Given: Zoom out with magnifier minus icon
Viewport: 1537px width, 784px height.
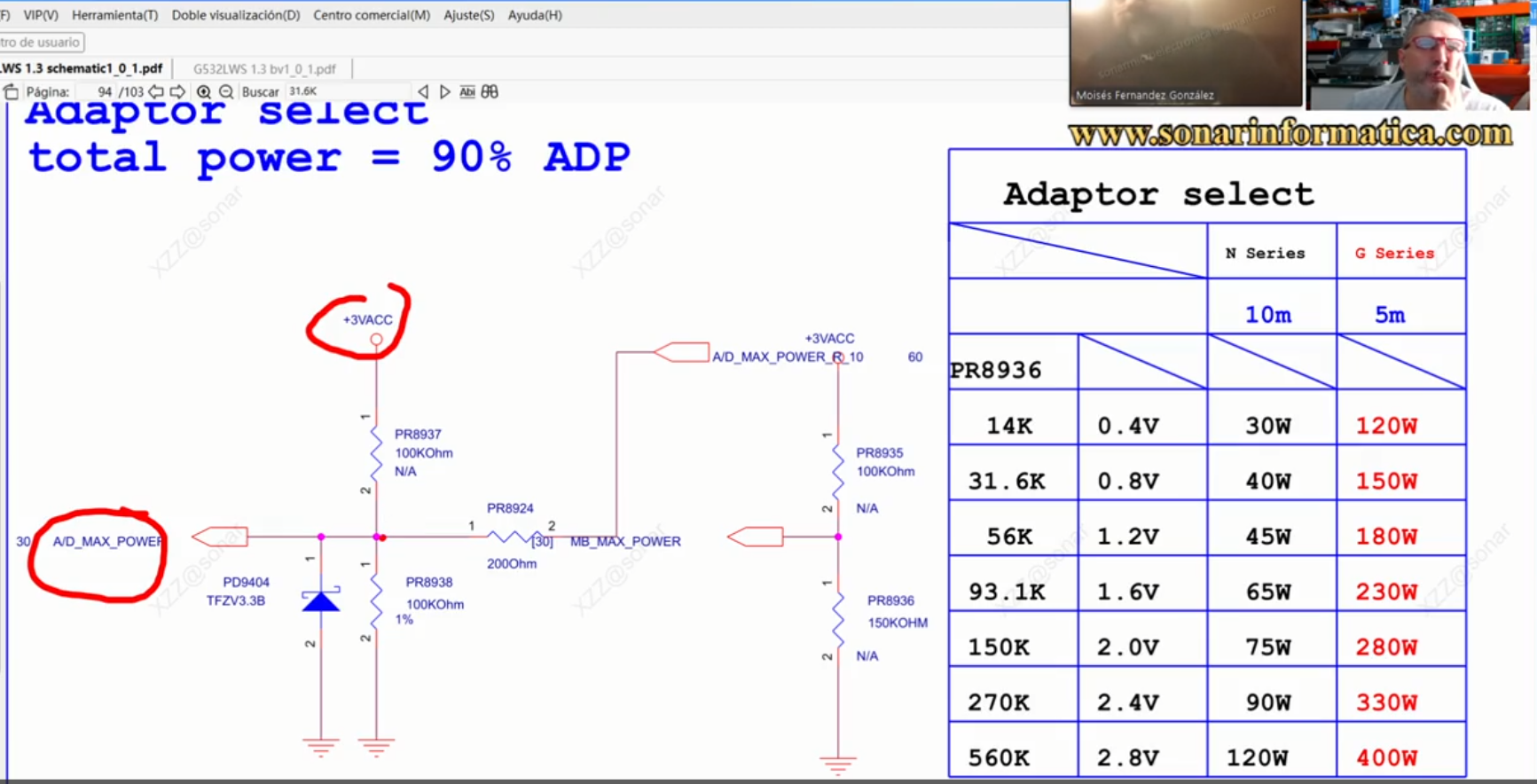Looking at the screenshot, I should pyautogui.click(x=226, y=92).
